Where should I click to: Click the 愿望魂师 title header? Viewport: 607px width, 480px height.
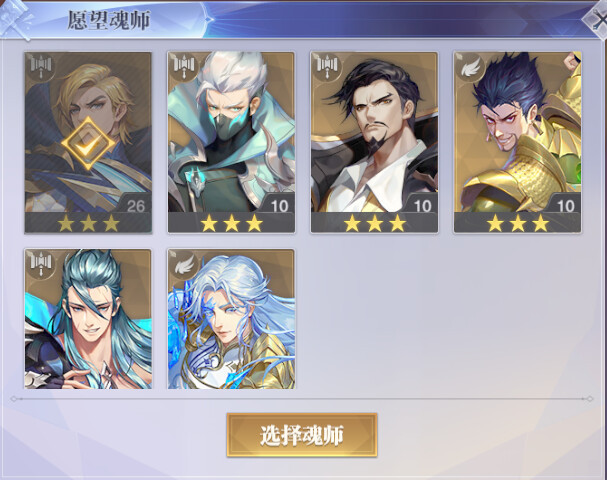108,20
